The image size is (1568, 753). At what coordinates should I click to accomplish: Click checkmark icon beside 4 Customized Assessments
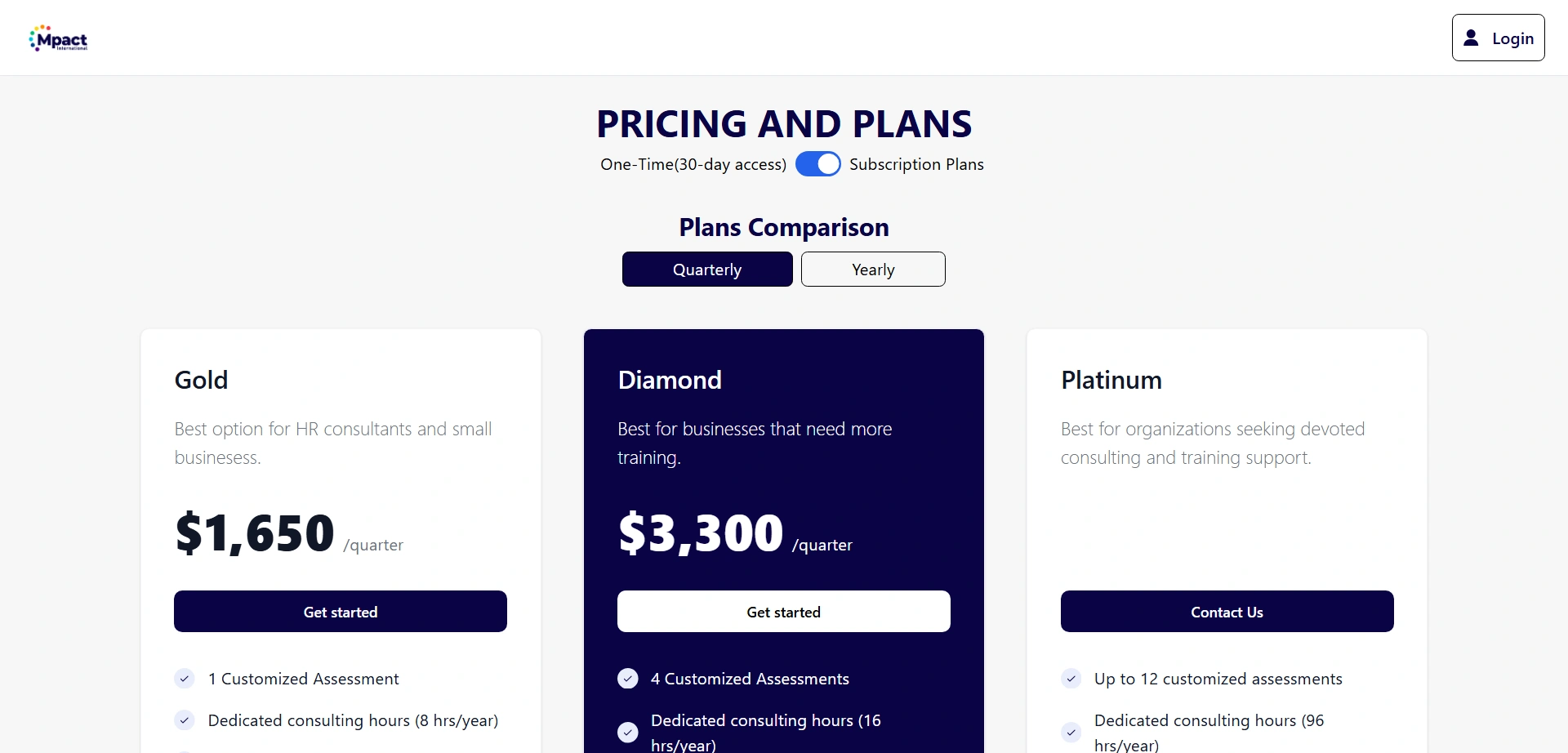click(628, 679)
